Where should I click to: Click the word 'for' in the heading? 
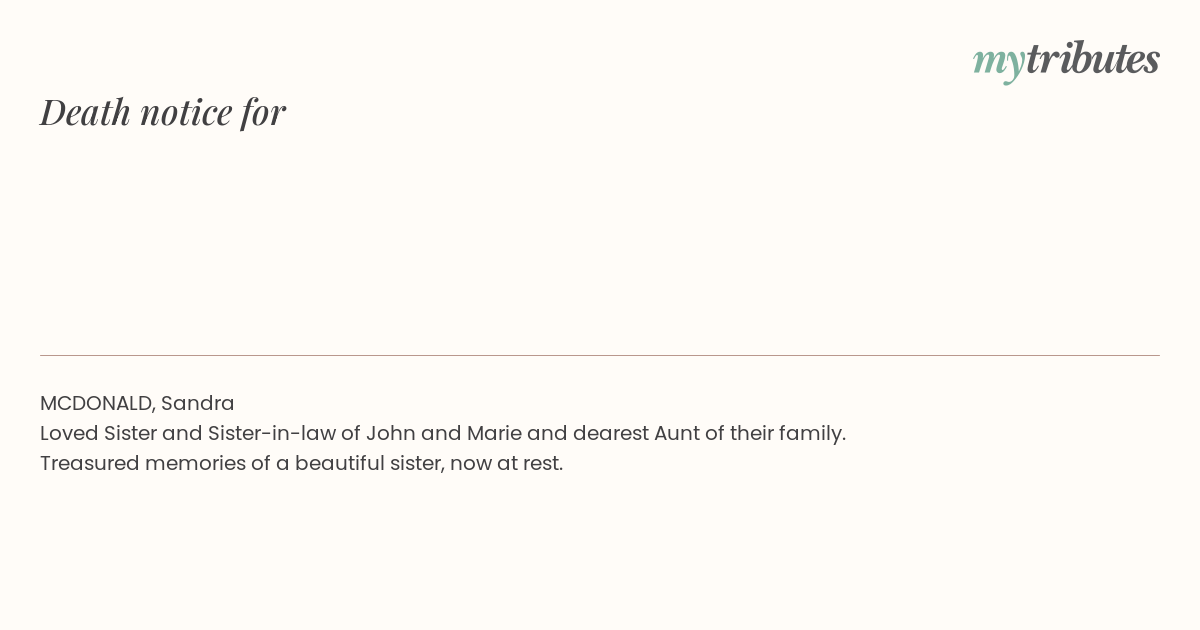[x=264, y=112]
